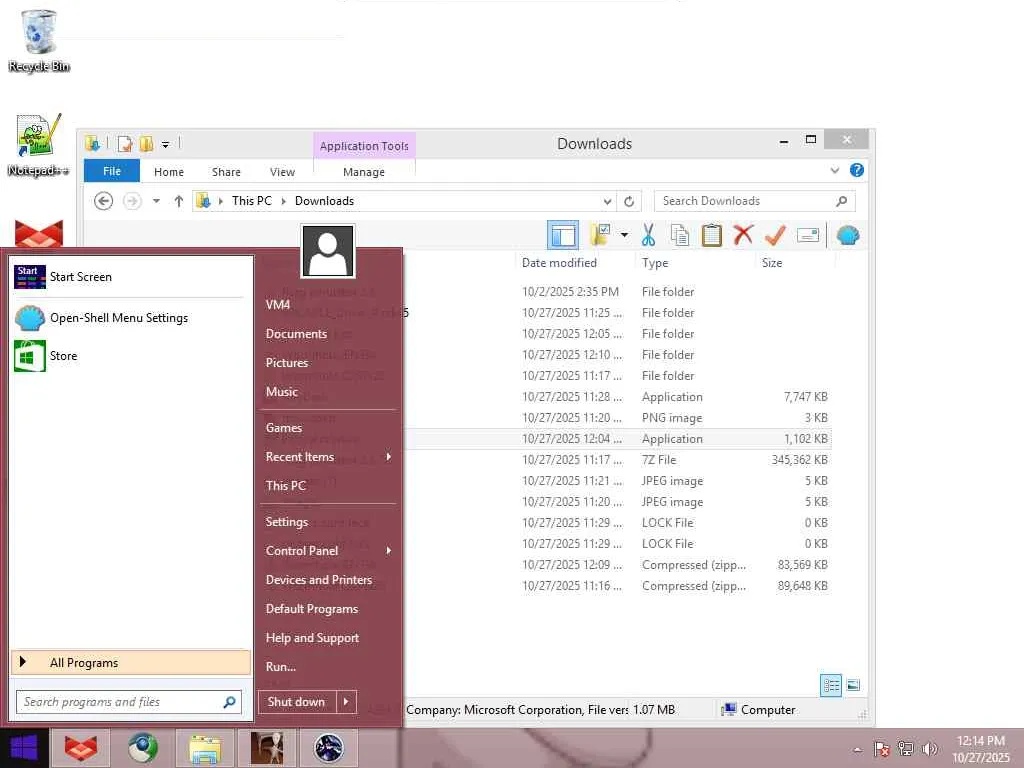The image size is (1024, 768).
Task: Open the File ribbon tab
Action: point(112,171)
